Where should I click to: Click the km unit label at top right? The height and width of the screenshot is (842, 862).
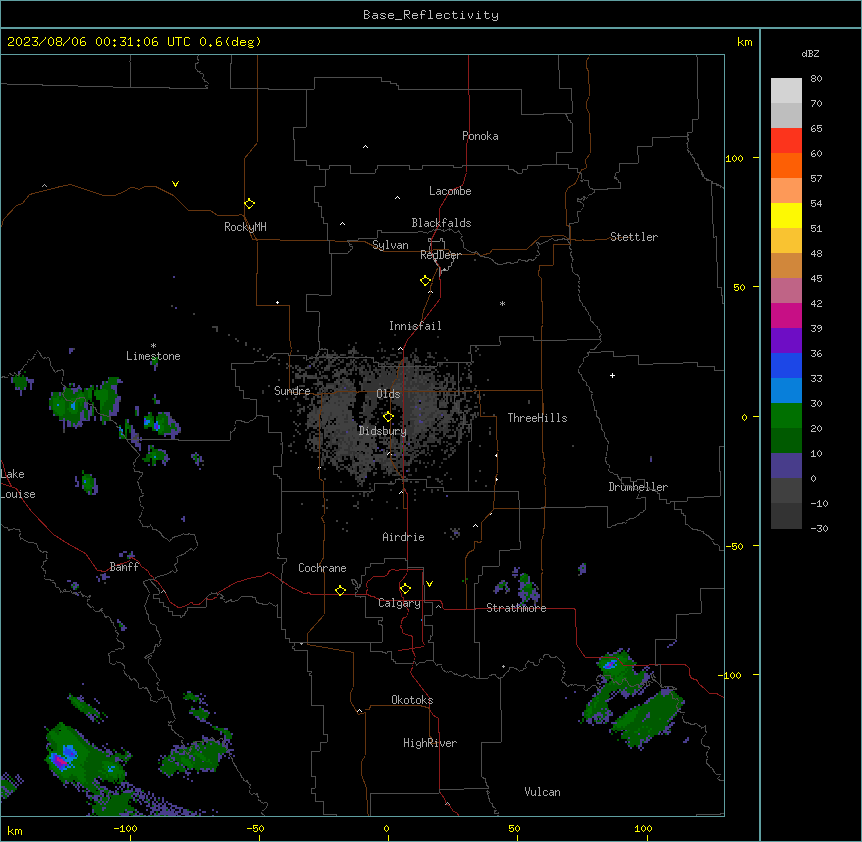pos(744,42)
